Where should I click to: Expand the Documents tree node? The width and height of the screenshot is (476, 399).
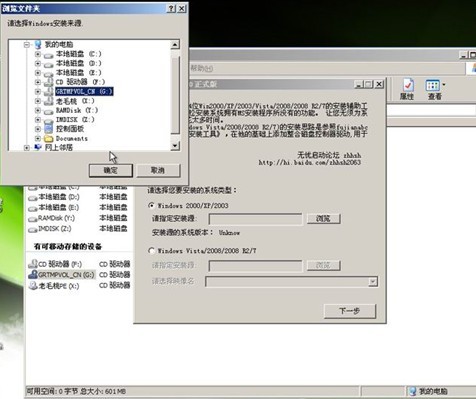pos(38,138)
